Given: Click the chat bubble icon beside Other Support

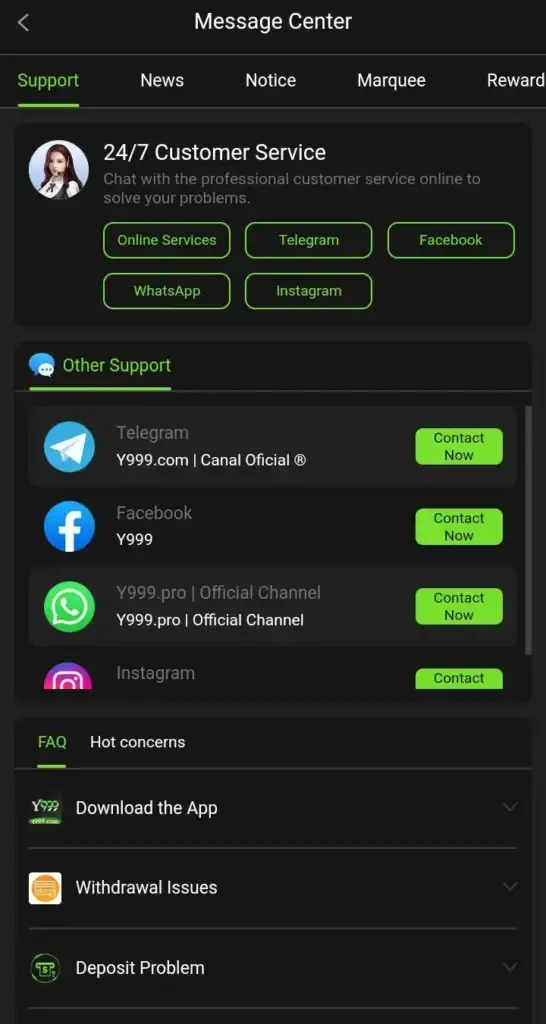Looking at the screenshot, I should [x=42, y=365].
